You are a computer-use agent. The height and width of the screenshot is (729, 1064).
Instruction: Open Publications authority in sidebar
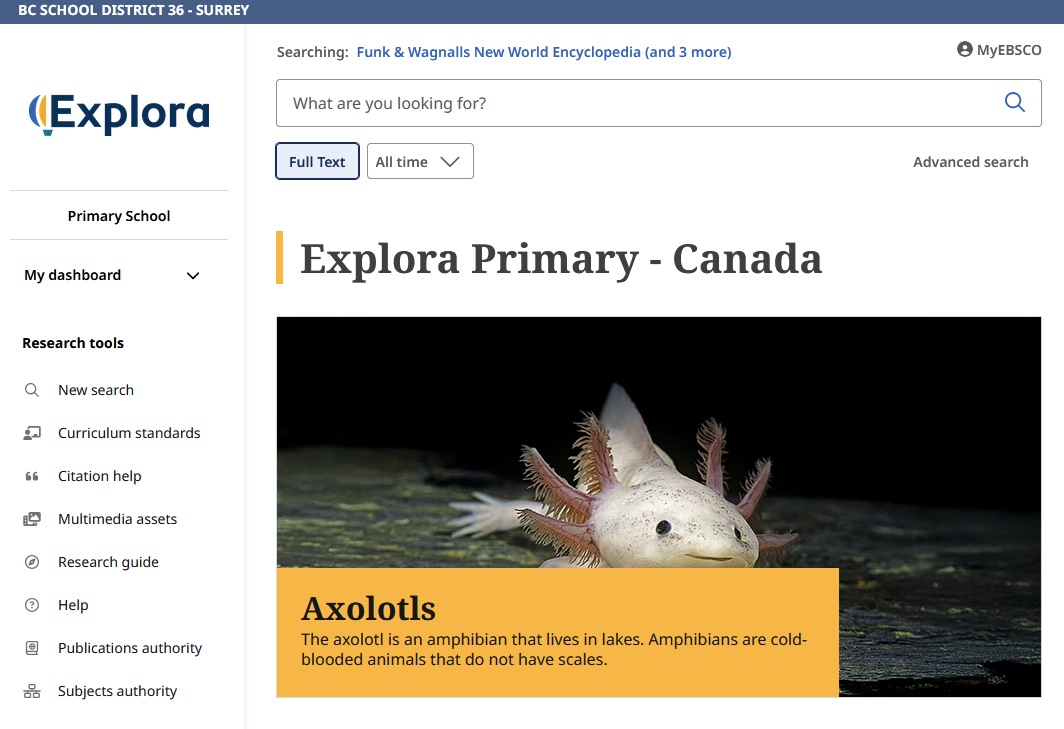pyautogui.click(x=130, y=648)
